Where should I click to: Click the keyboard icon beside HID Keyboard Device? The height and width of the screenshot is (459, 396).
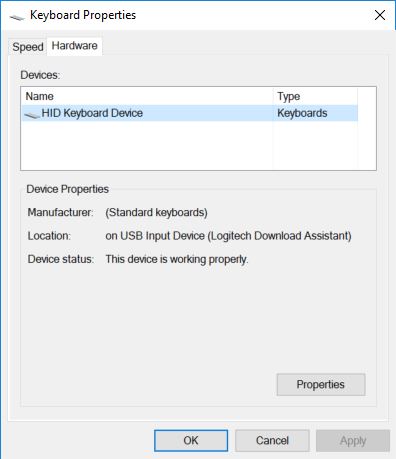32,115
